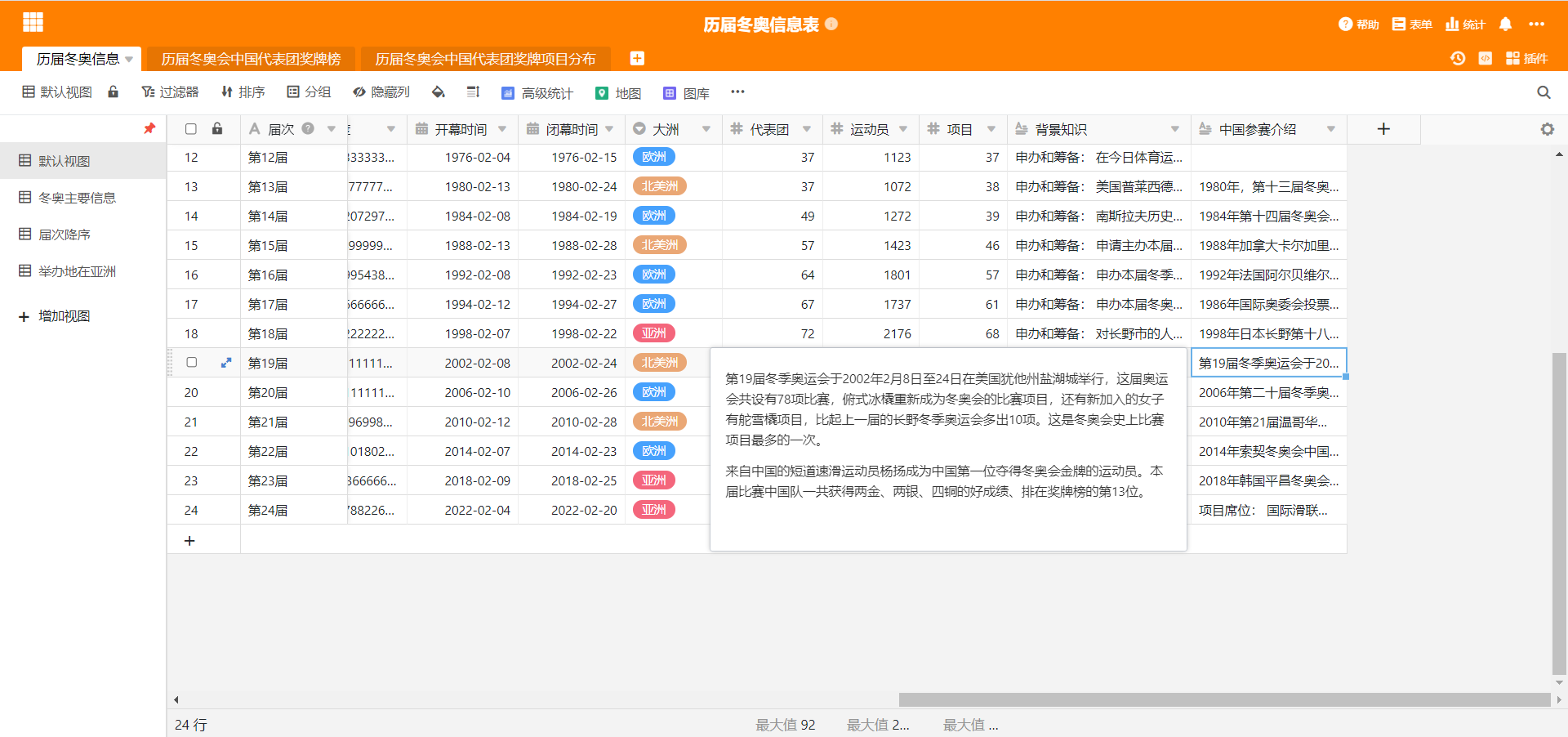Expand the 大洲 column dropdown
The height and width of the screenshot is (737, 1568).
[706, 129]
